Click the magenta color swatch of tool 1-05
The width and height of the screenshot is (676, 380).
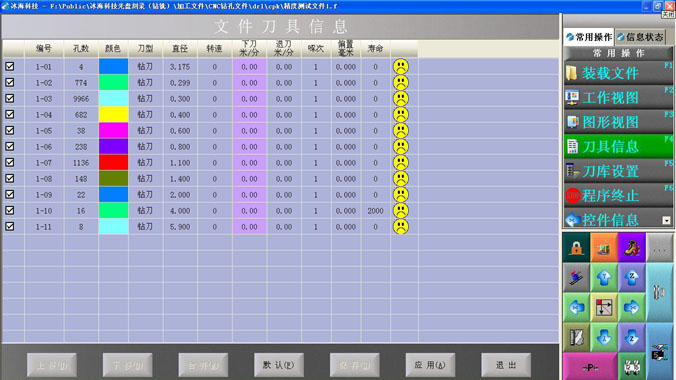113,130
